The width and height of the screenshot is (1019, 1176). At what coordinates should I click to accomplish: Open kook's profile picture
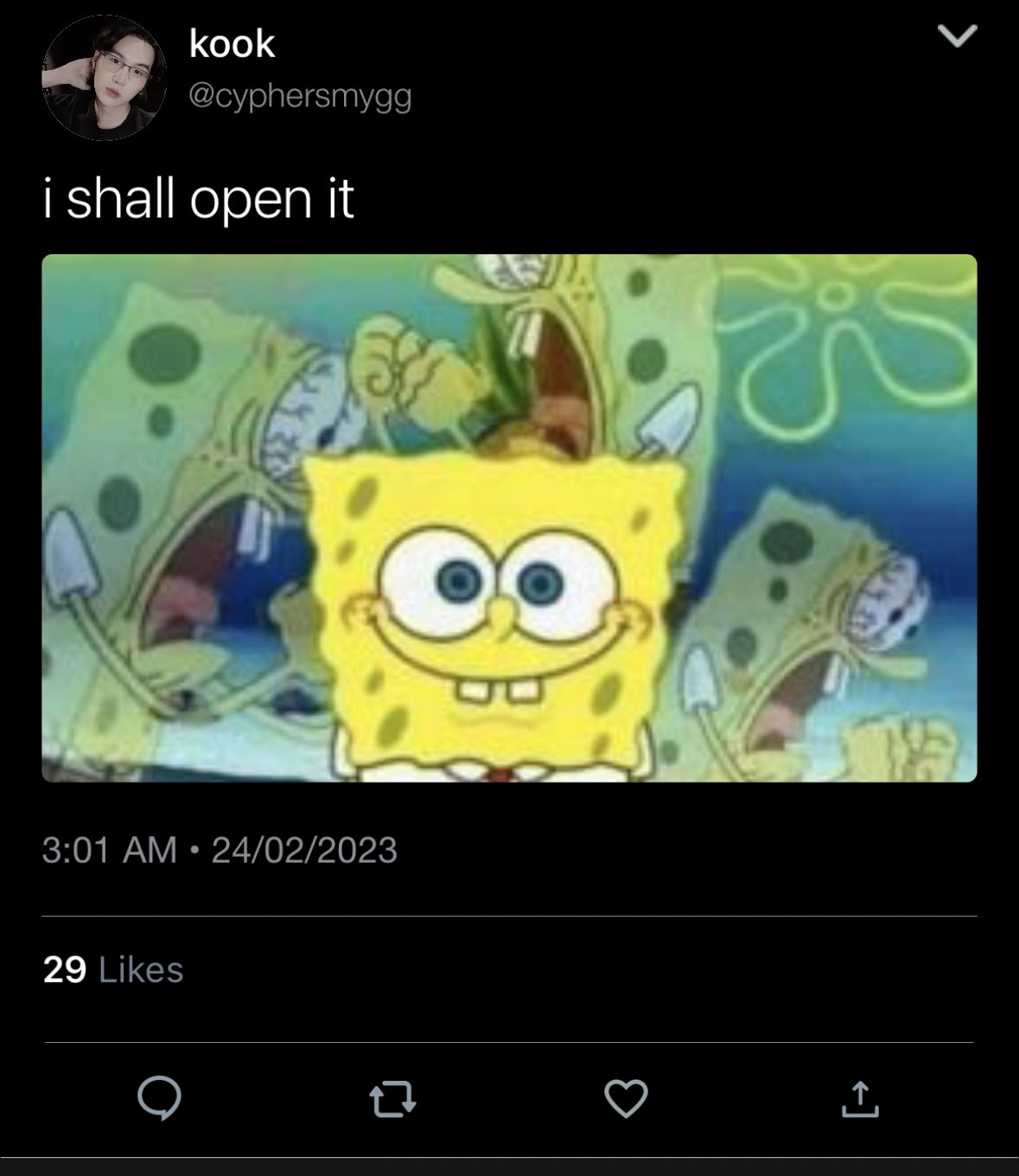pyautogui.click(x=104, y=78)
